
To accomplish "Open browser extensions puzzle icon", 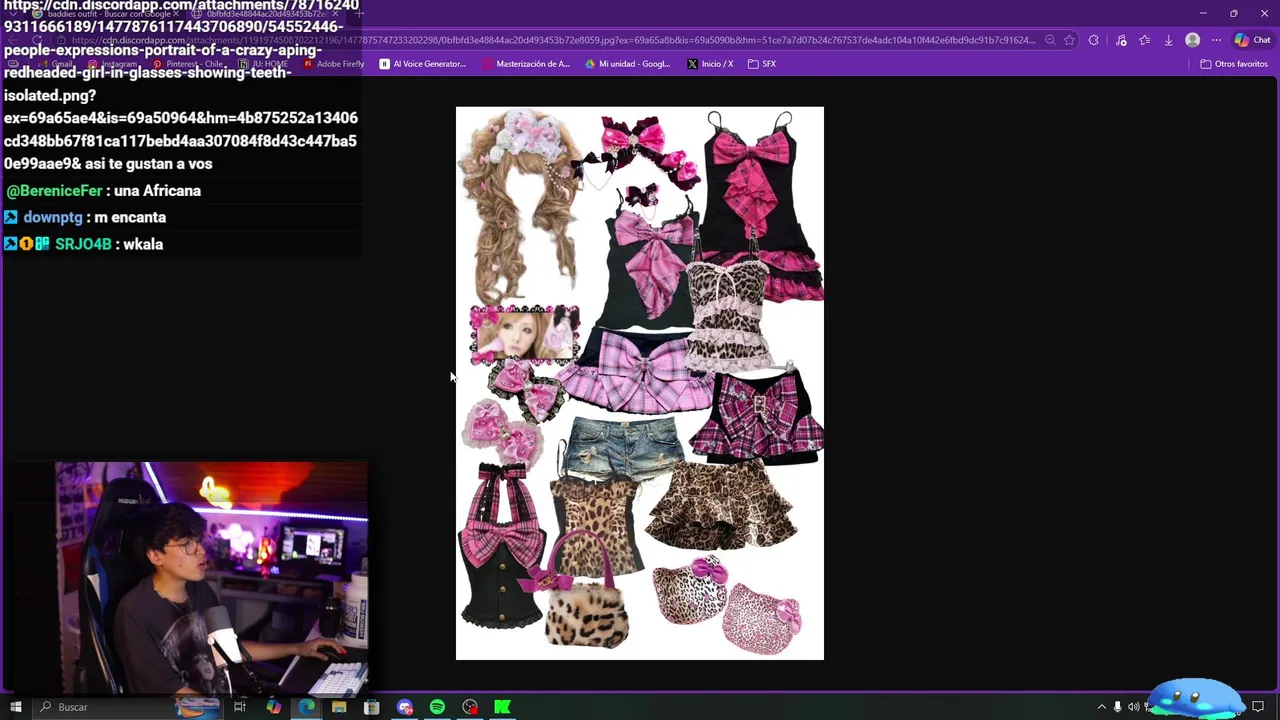I will pyautogui.click(x=1093, y=40).
